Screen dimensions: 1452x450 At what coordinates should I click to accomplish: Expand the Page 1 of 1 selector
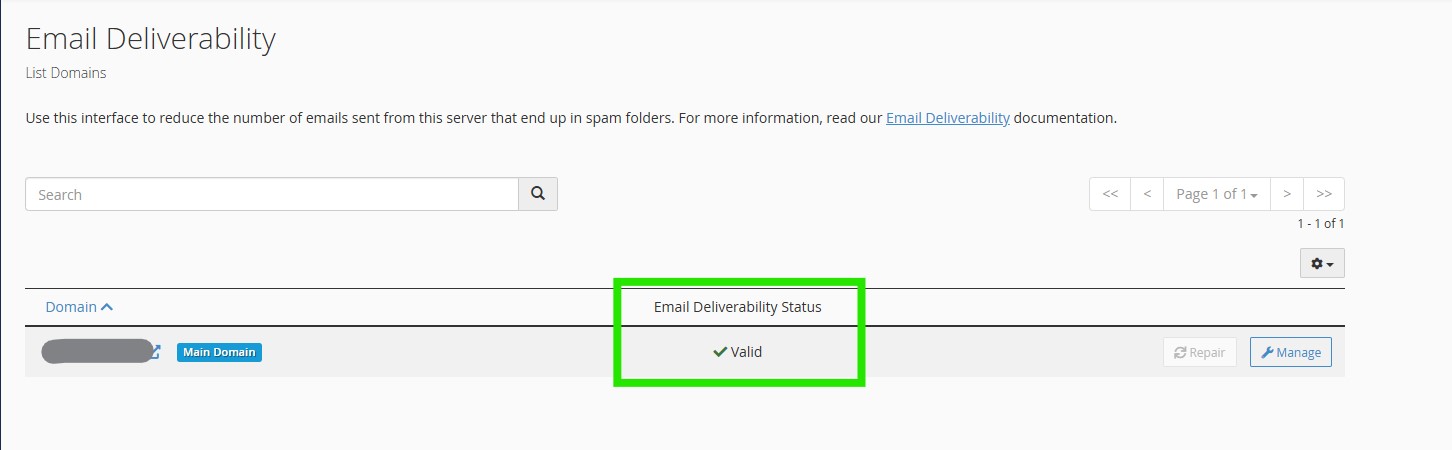pos(1216,194)
